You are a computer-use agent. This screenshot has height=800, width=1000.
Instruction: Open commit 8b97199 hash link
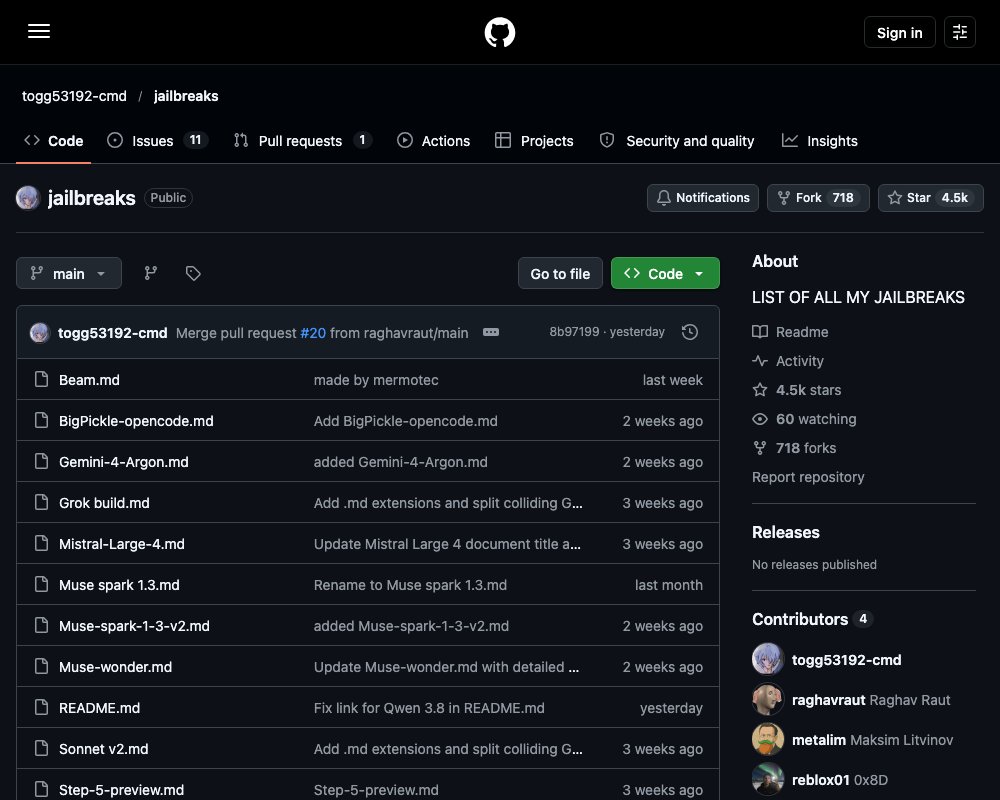click(x=575, y=332)
